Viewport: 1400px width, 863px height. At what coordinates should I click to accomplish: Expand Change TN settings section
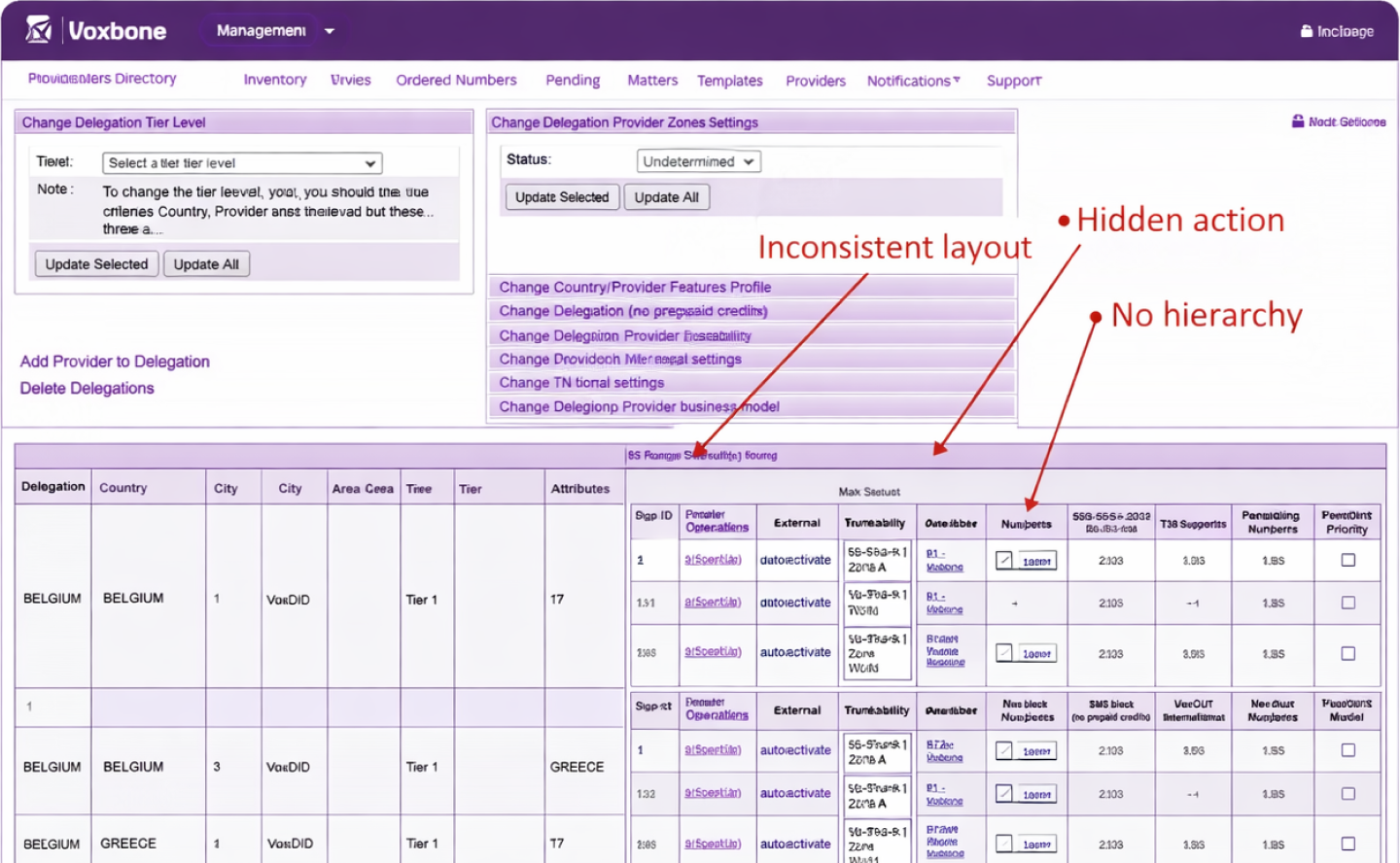(x=581, y=383)
